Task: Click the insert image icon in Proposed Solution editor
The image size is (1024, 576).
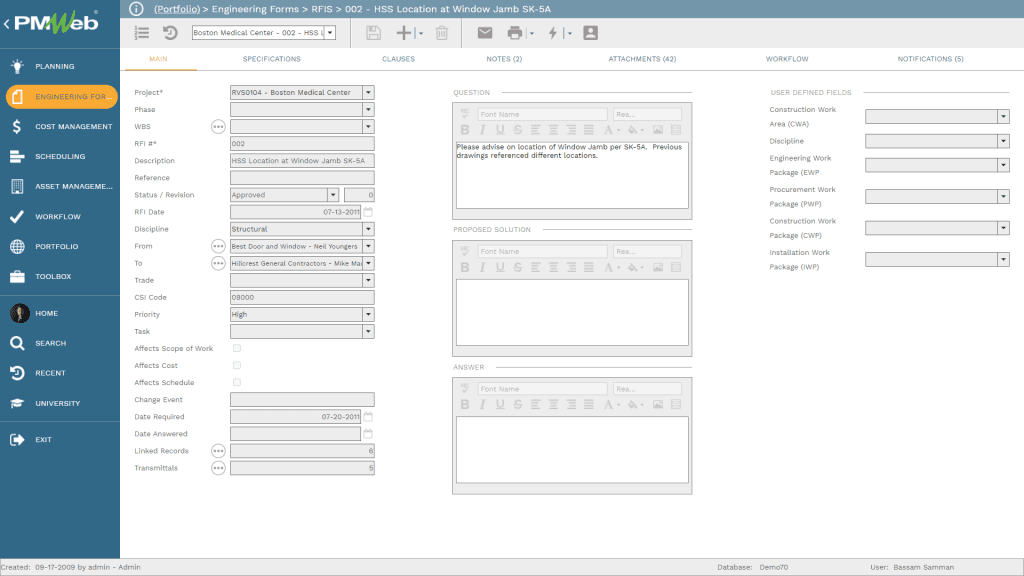Action: pyautogui.click(x=660, y=266)
